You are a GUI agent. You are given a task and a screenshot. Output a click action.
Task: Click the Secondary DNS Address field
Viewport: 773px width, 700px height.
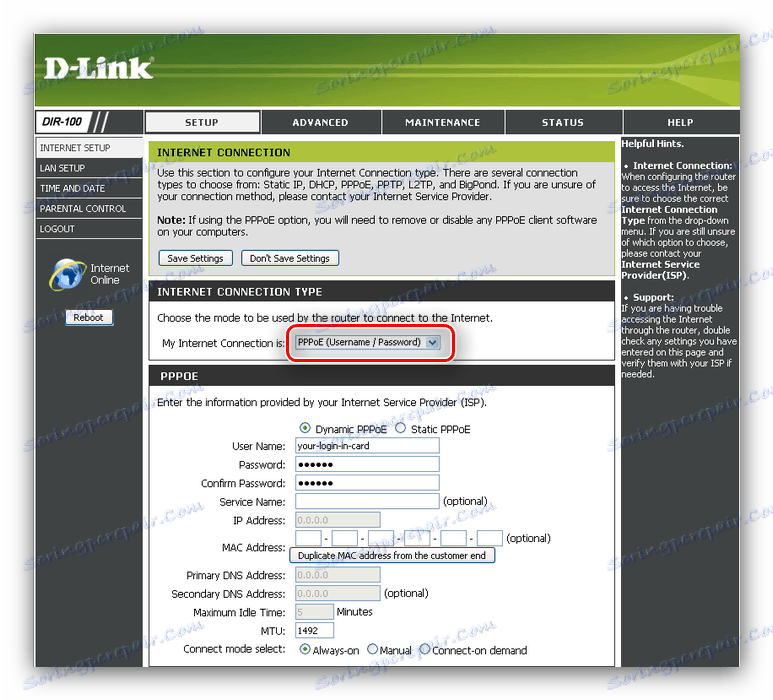coord(338,594)
